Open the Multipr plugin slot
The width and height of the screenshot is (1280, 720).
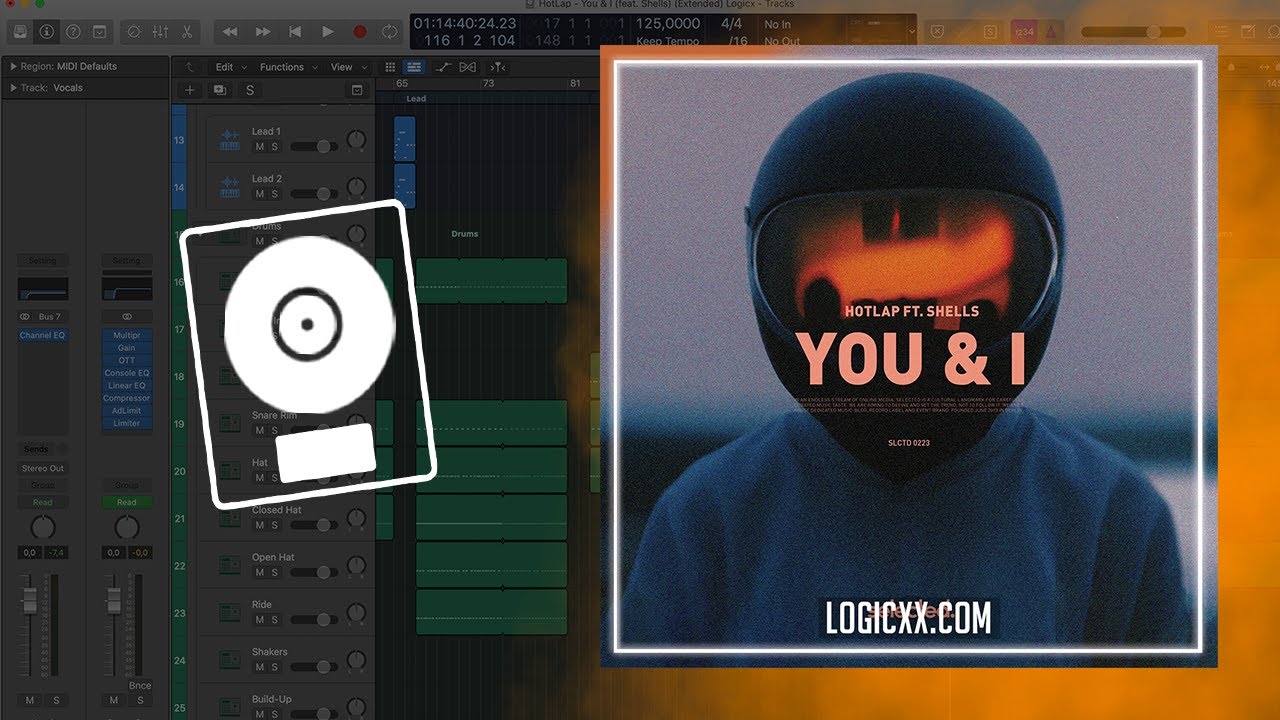click(126, 336)
